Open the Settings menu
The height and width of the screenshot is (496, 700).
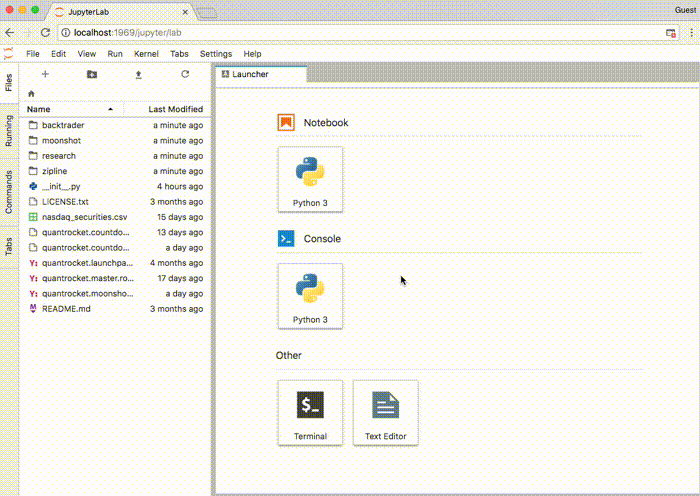click(216, 54)
